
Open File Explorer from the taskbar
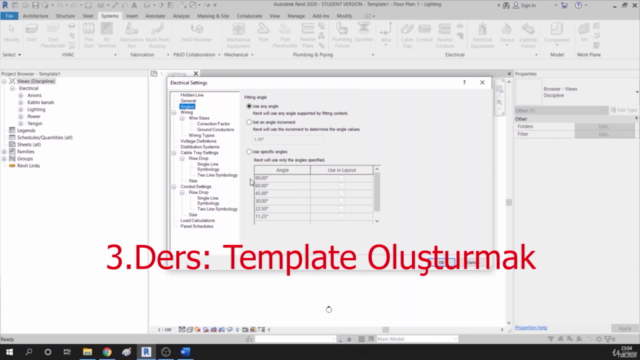coord(87,352)
